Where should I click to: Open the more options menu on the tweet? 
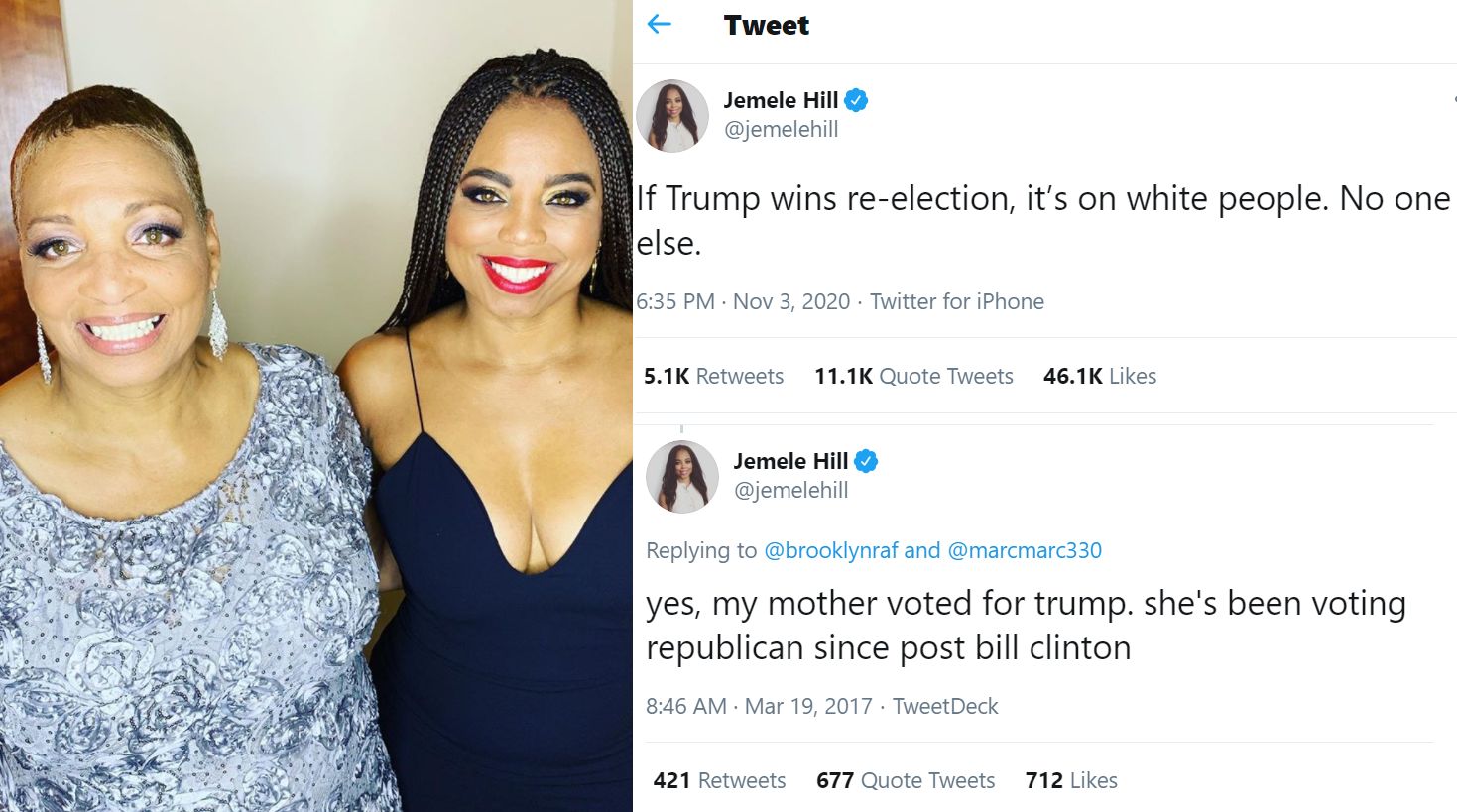(x=1452, y=100)
